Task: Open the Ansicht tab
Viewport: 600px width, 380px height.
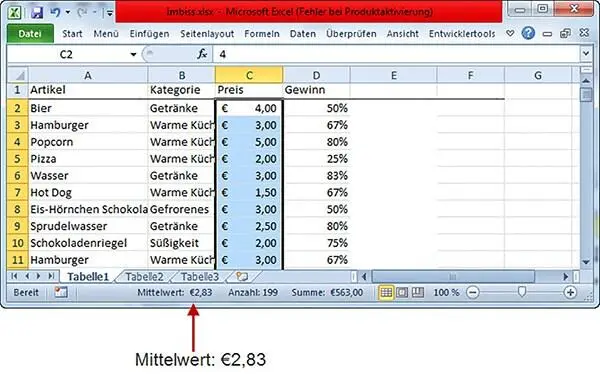Action: click(402, 34)
